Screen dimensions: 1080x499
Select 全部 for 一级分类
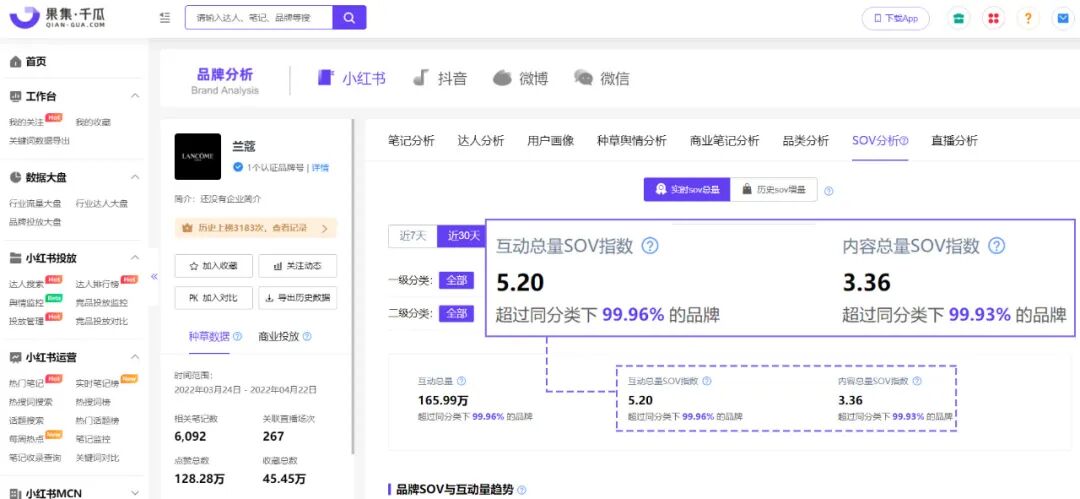pos(457,281)
